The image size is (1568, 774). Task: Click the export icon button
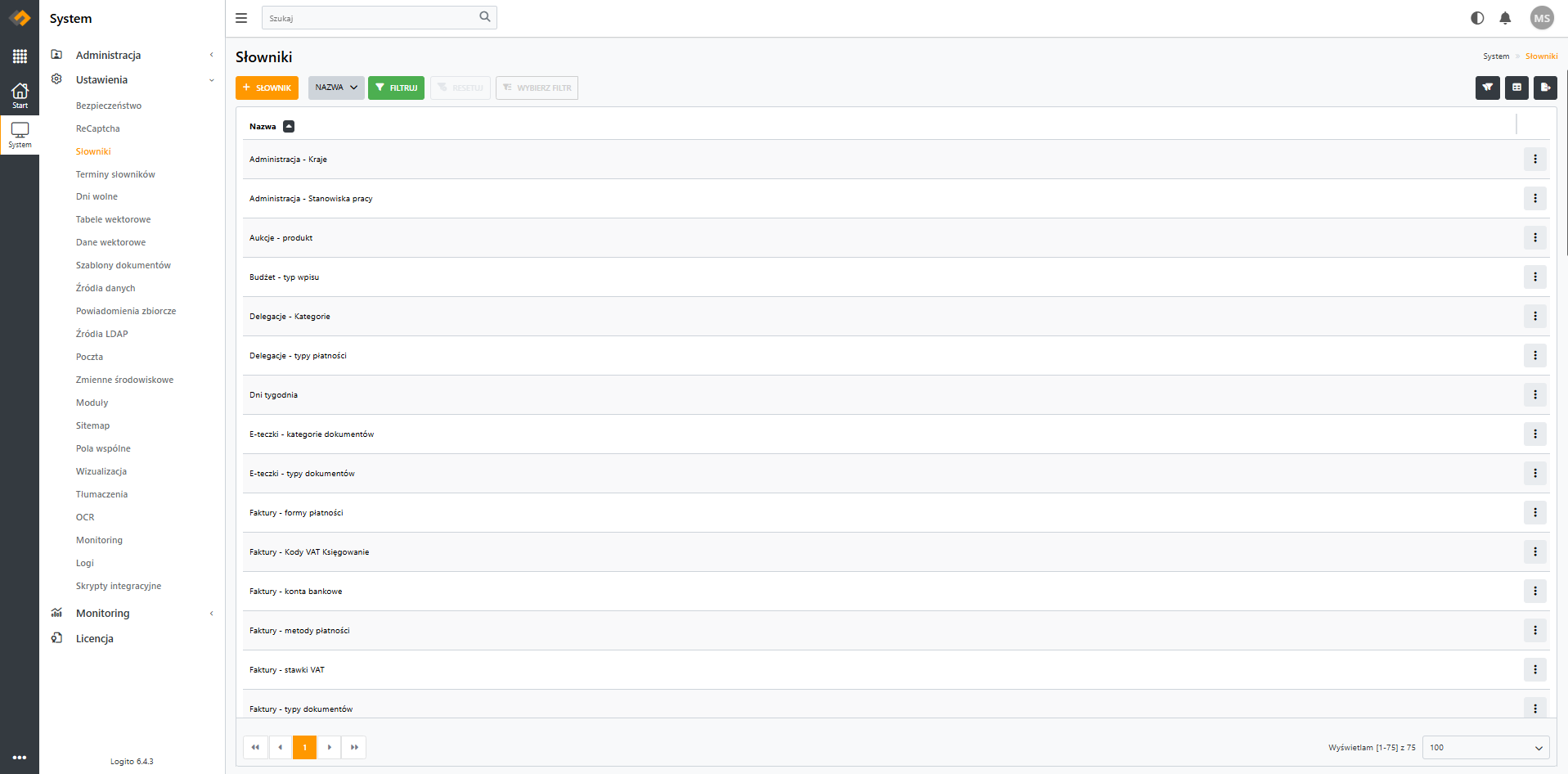click(x=1545, y=88)
